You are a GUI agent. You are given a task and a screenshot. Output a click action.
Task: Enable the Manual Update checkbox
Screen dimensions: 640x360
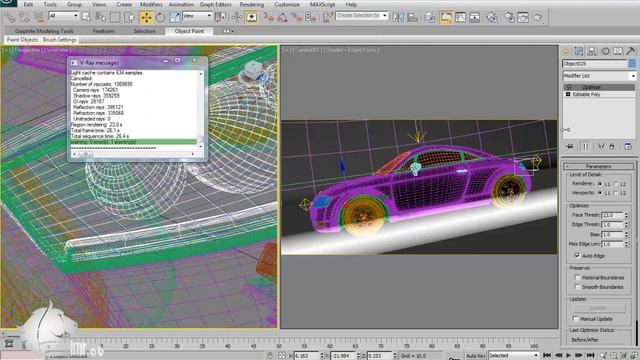point(576,319)
